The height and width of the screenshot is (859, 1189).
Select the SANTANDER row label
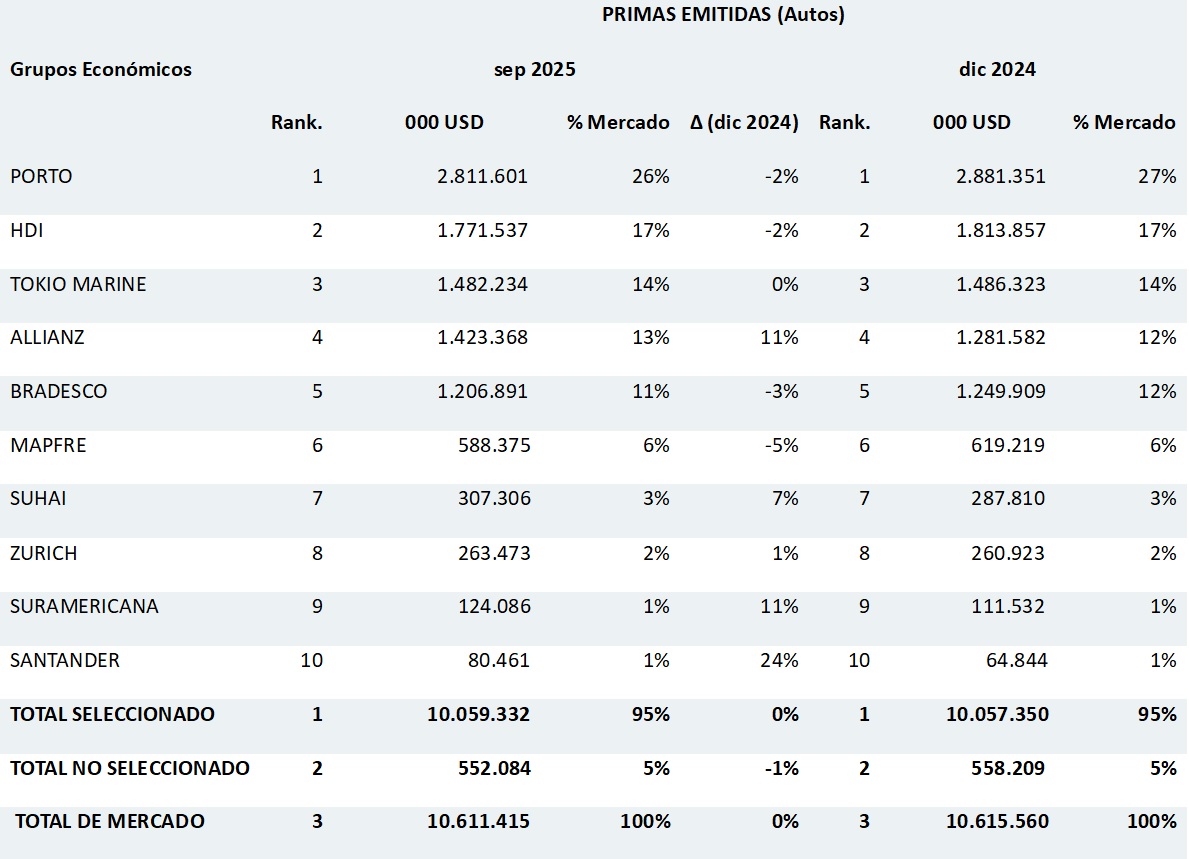[x=65, y=660]
